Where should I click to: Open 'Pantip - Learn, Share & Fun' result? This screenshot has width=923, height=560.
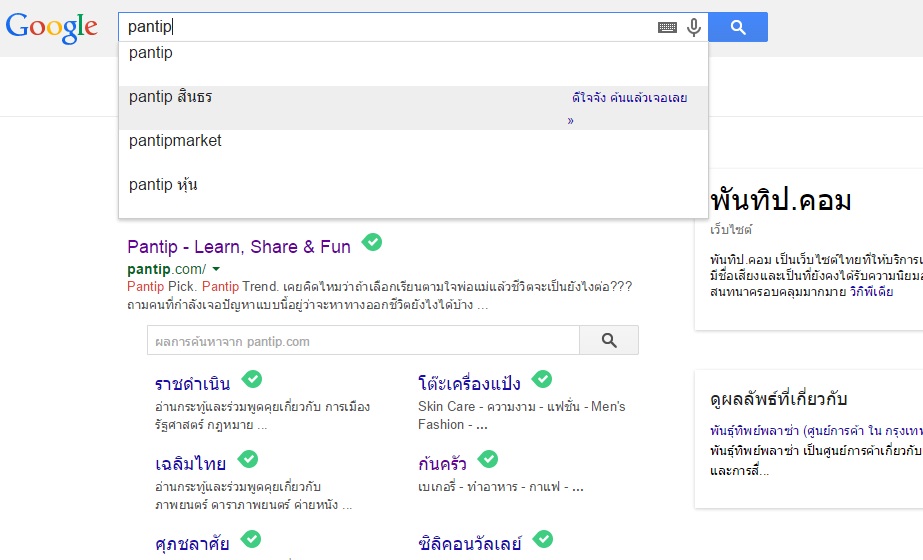click(x=239, y=247)
